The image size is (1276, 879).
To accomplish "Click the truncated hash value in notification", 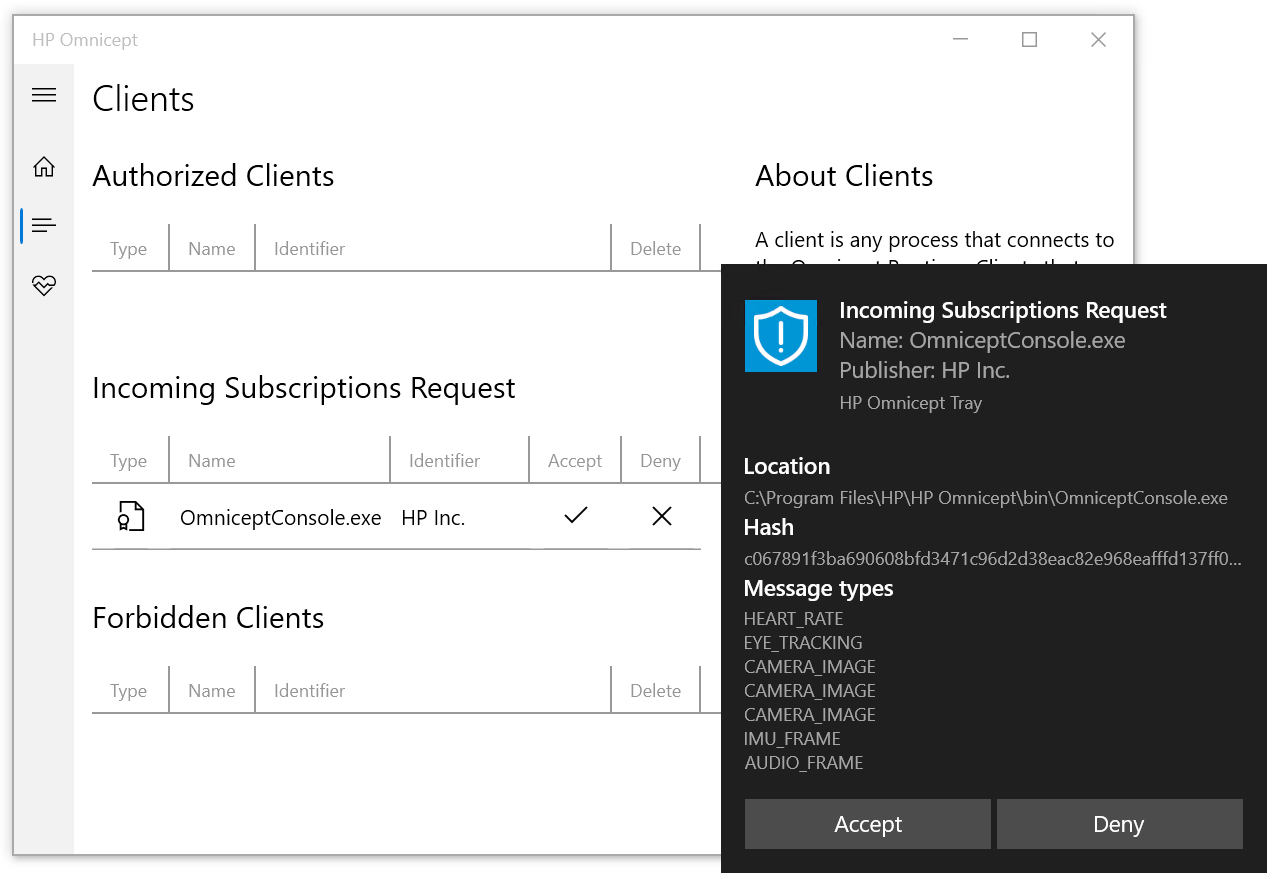I will [992, 558].
